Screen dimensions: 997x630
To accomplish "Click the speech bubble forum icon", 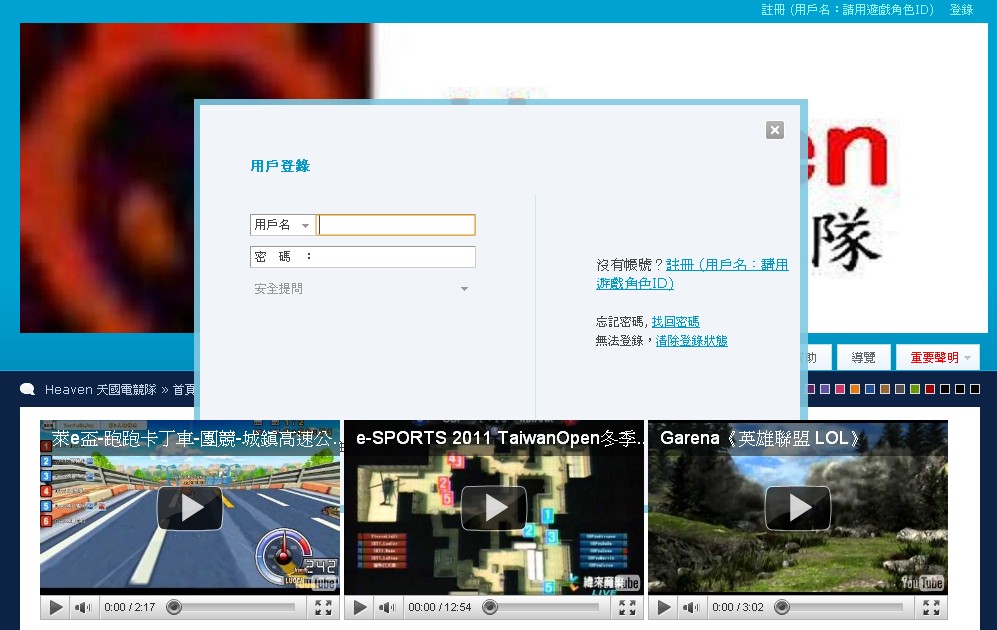I will 27,389.
